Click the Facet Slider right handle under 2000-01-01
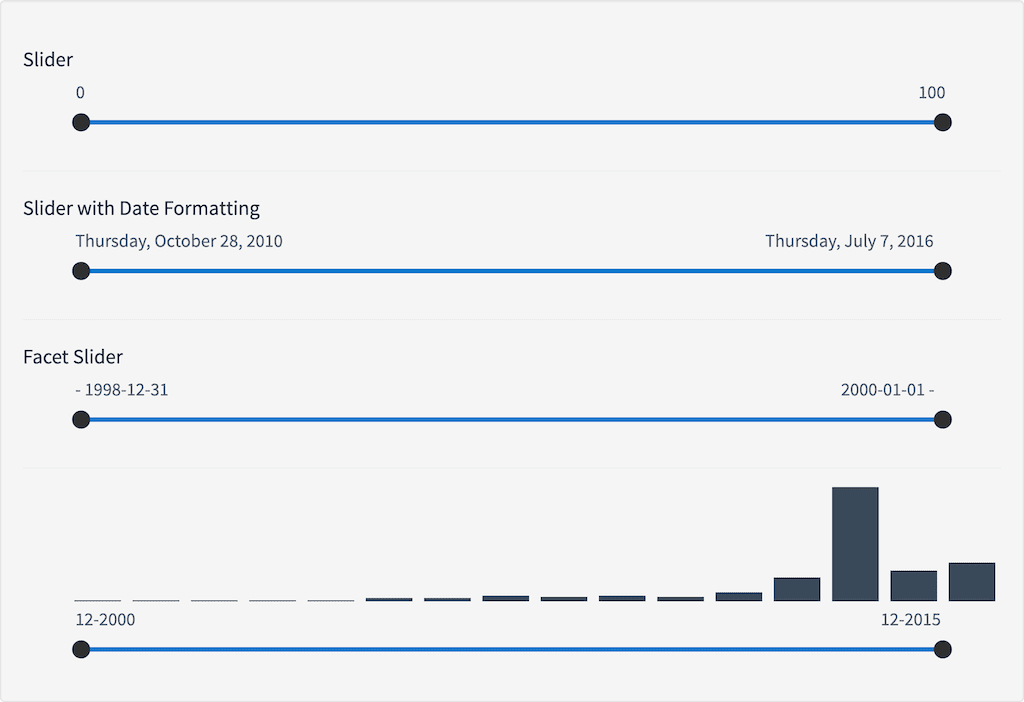 point(941,420)
